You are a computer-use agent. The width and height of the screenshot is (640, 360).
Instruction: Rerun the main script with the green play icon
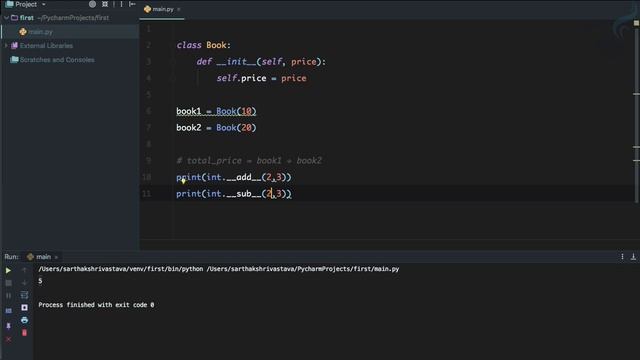pos(8,270)
